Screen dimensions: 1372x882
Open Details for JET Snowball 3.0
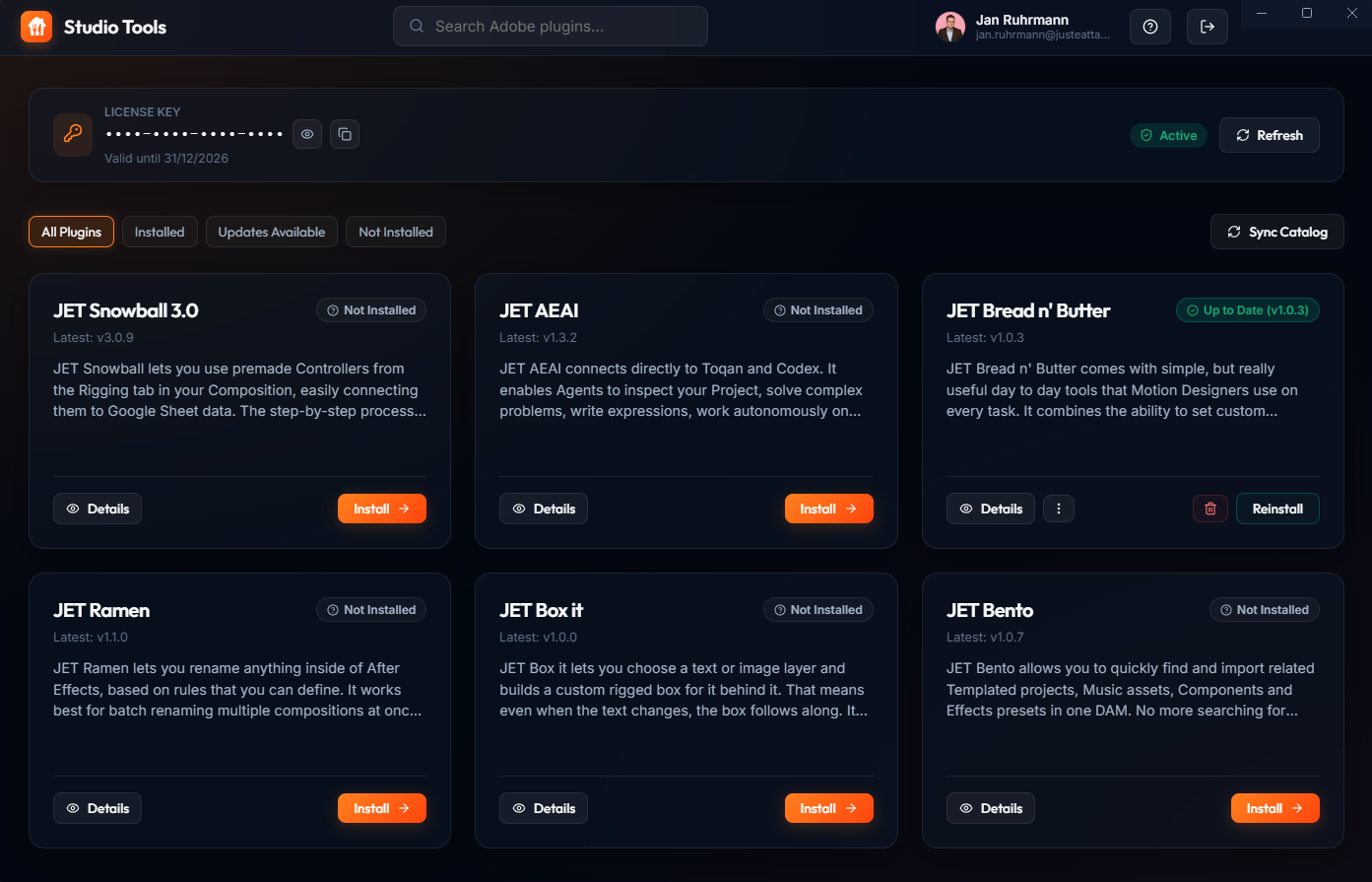98,509
